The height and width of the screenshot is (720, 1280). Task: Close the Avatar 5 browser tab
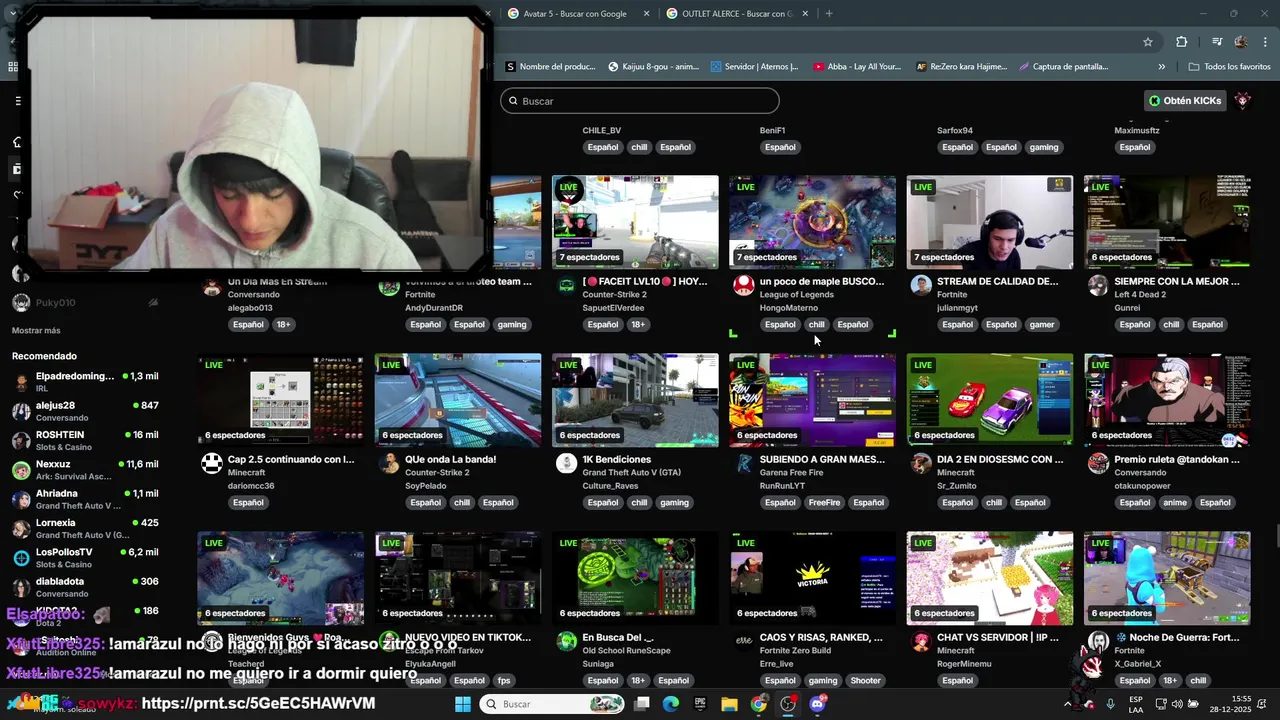tap(646, 14)
